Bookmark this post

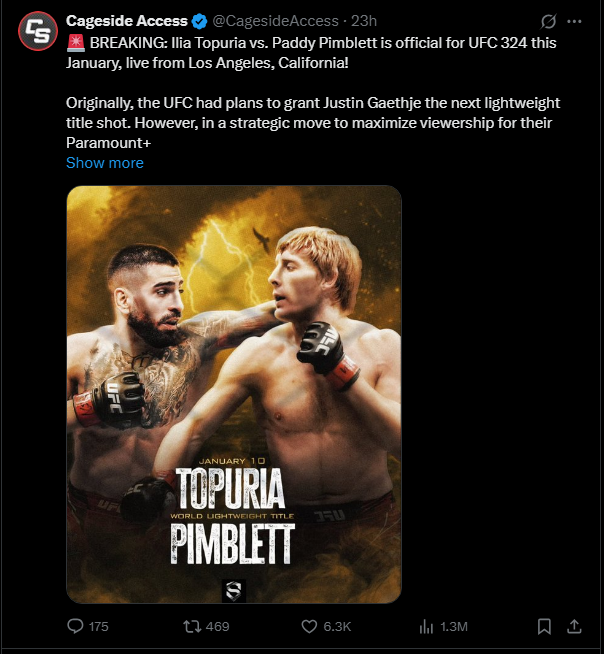pos(544,626)
